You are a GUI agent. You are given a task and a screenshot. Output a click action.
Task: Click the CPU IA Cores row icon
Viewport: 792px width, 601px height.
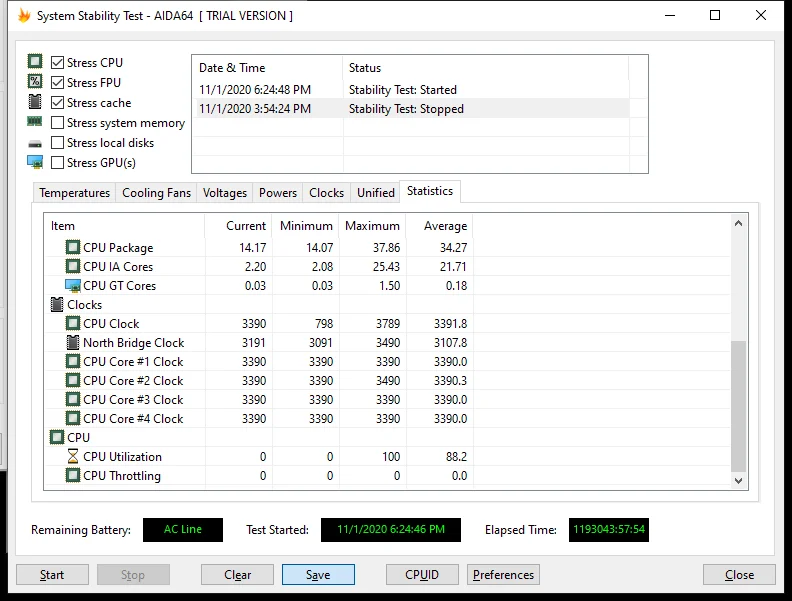pos(73,266)
